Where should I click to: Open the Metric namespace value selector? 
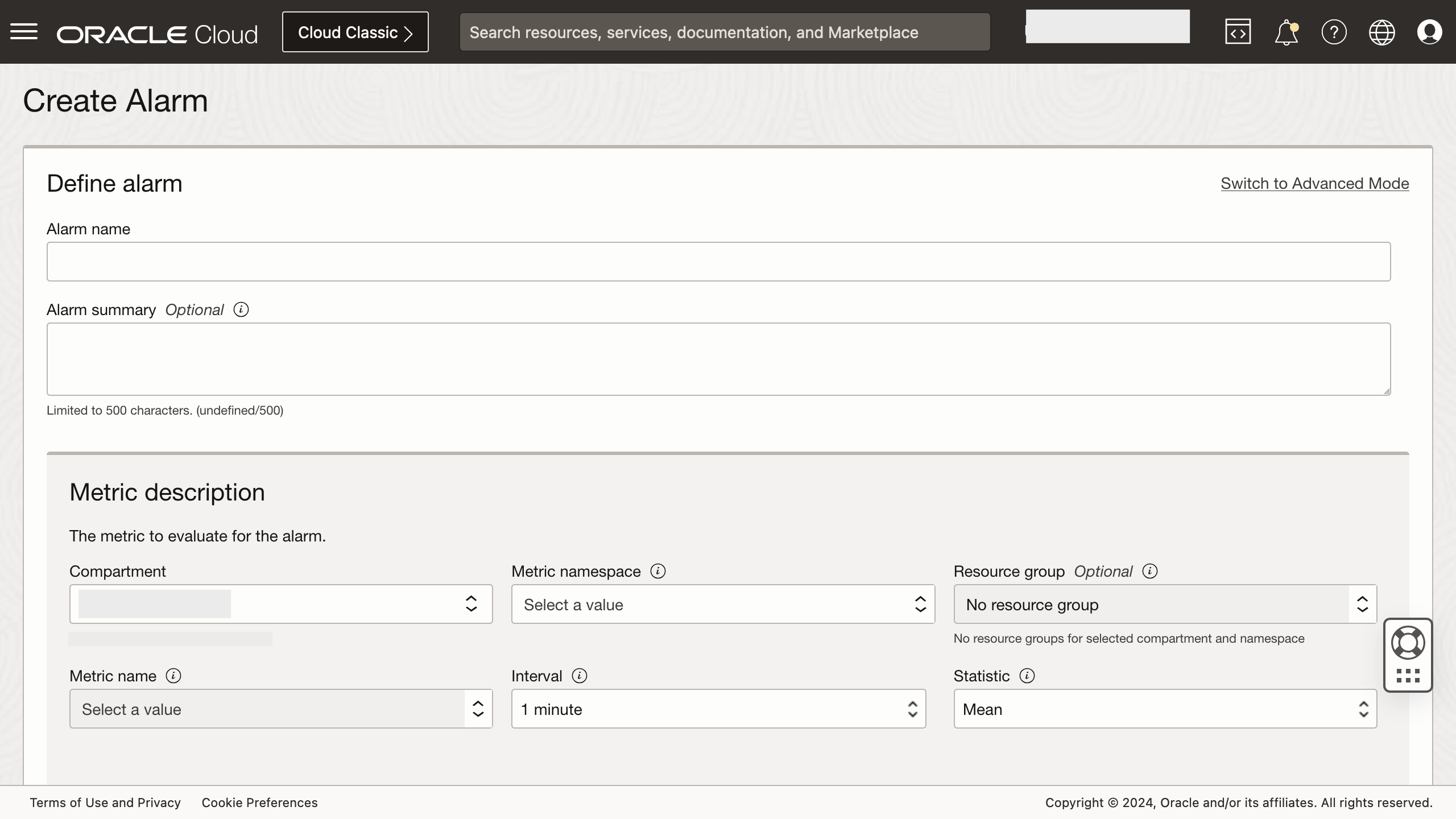[x=722, y=604]
